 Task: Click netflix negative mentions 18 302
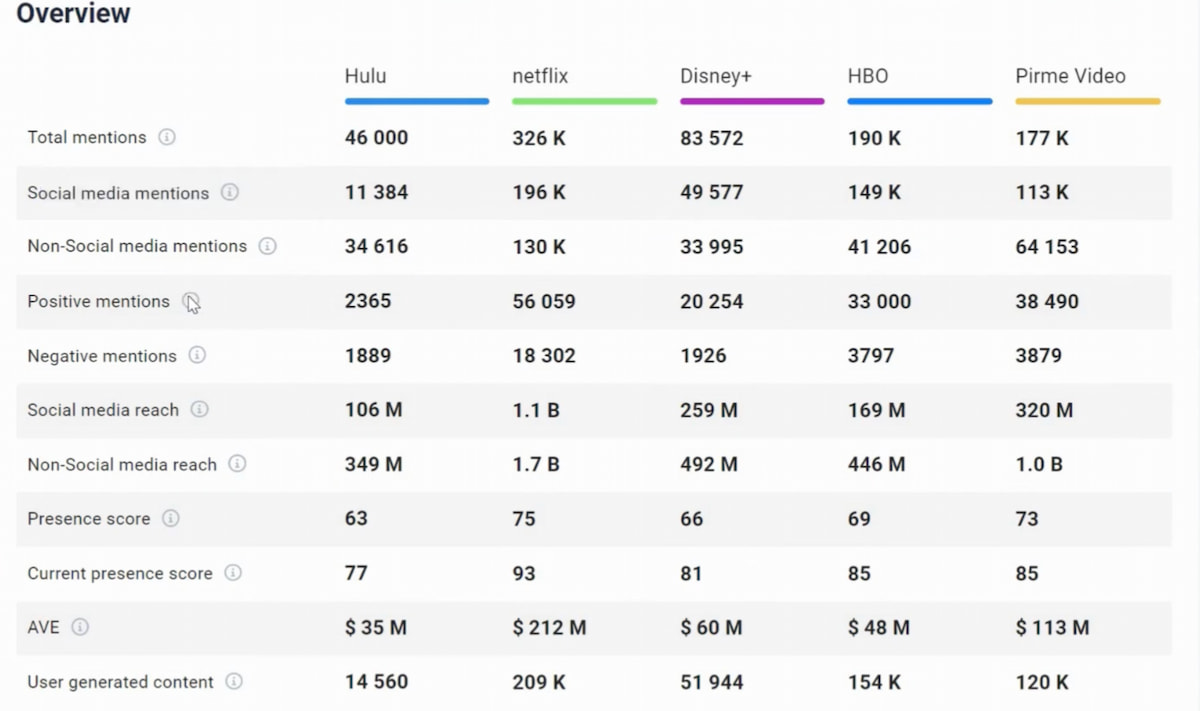coord(544,355)
